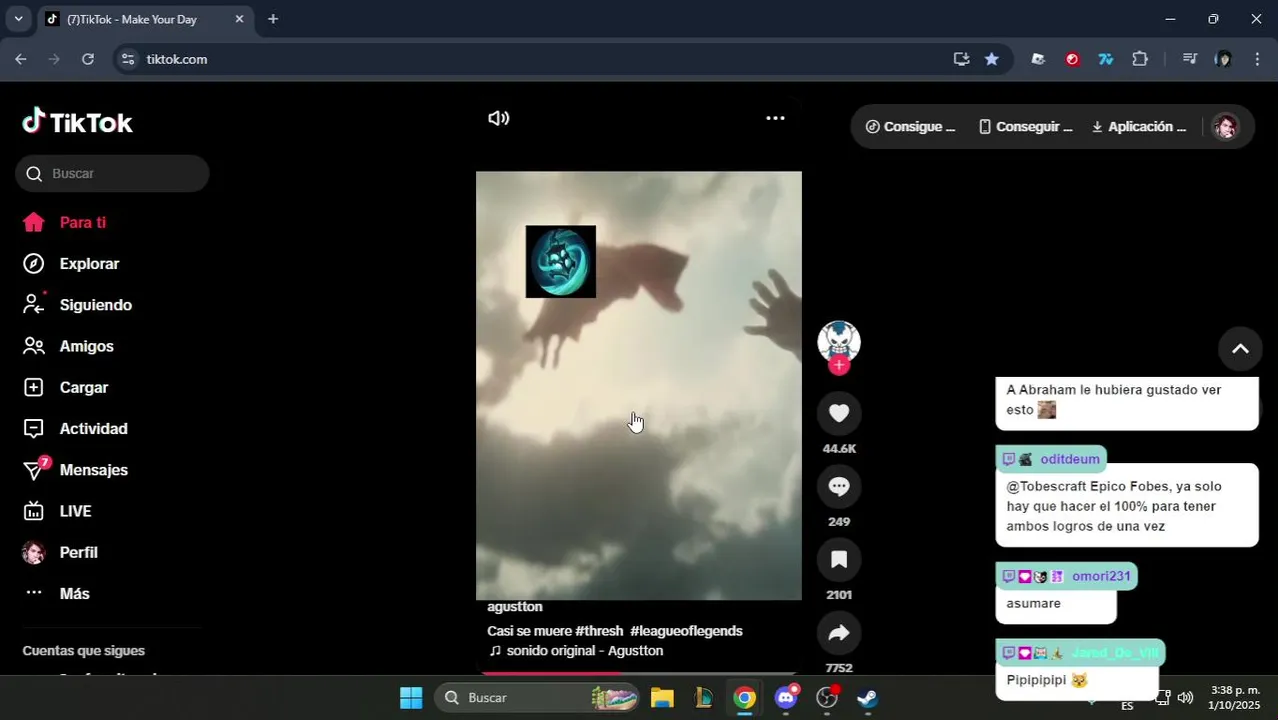Screen dimensions: 1278x720
Task: Open LIVE in the sidebar
Action: (x=57, y=511)
